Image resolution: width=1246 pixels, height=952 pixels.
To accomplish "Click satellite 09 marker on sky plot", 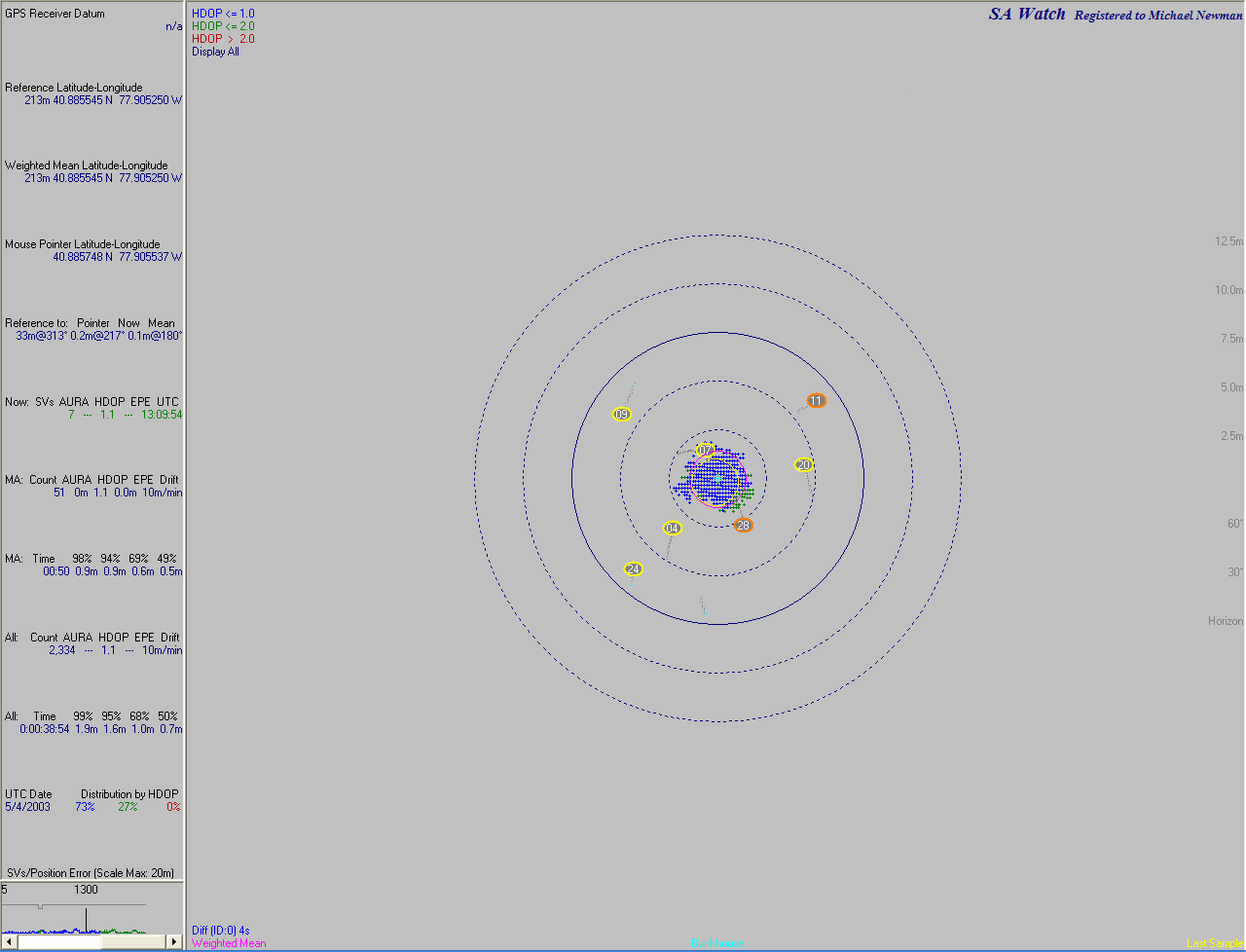I will (622, 415).
